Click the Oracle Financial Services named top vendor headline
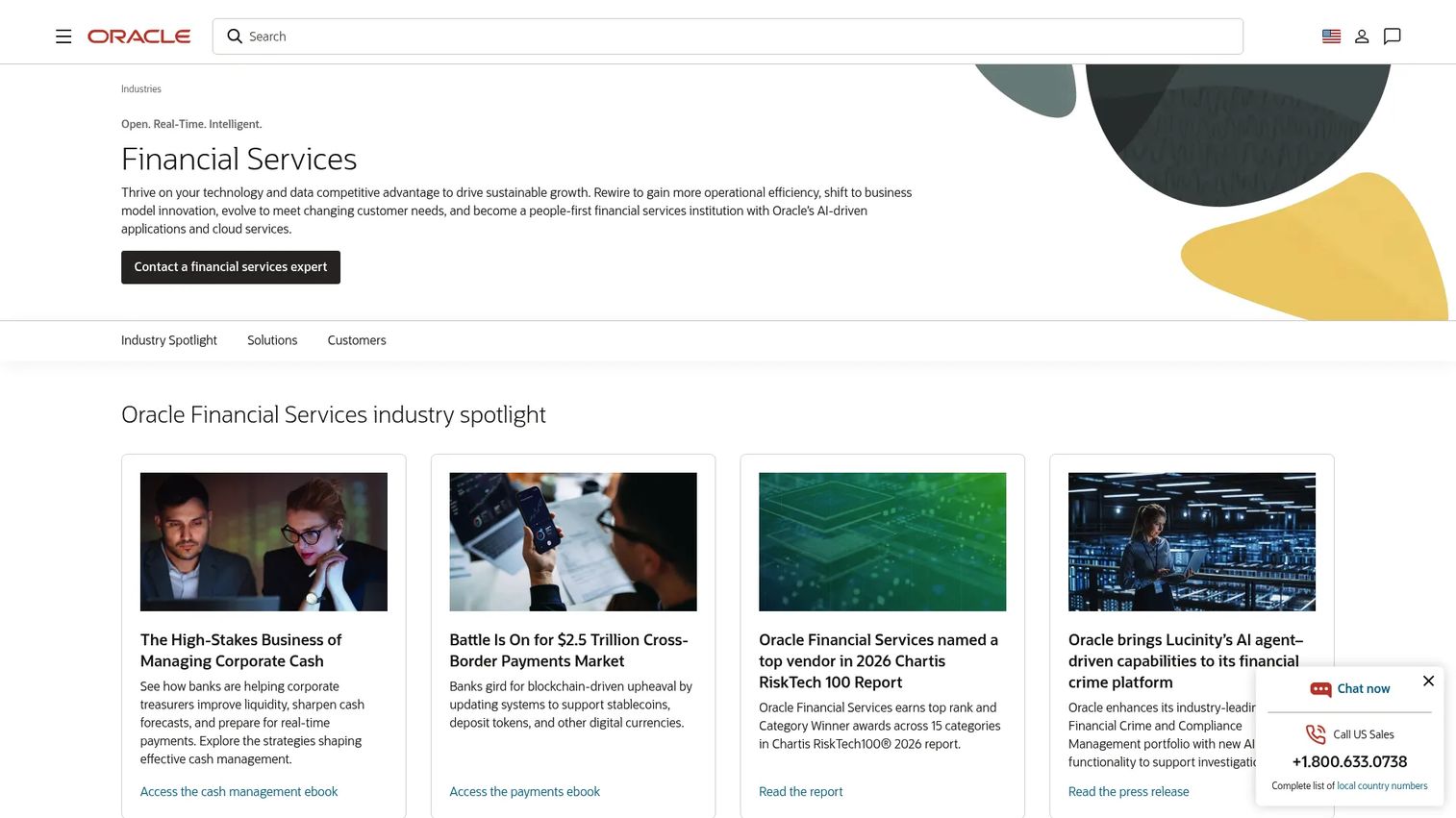Screen dimensions: 1456x818 tap(879, 661)
